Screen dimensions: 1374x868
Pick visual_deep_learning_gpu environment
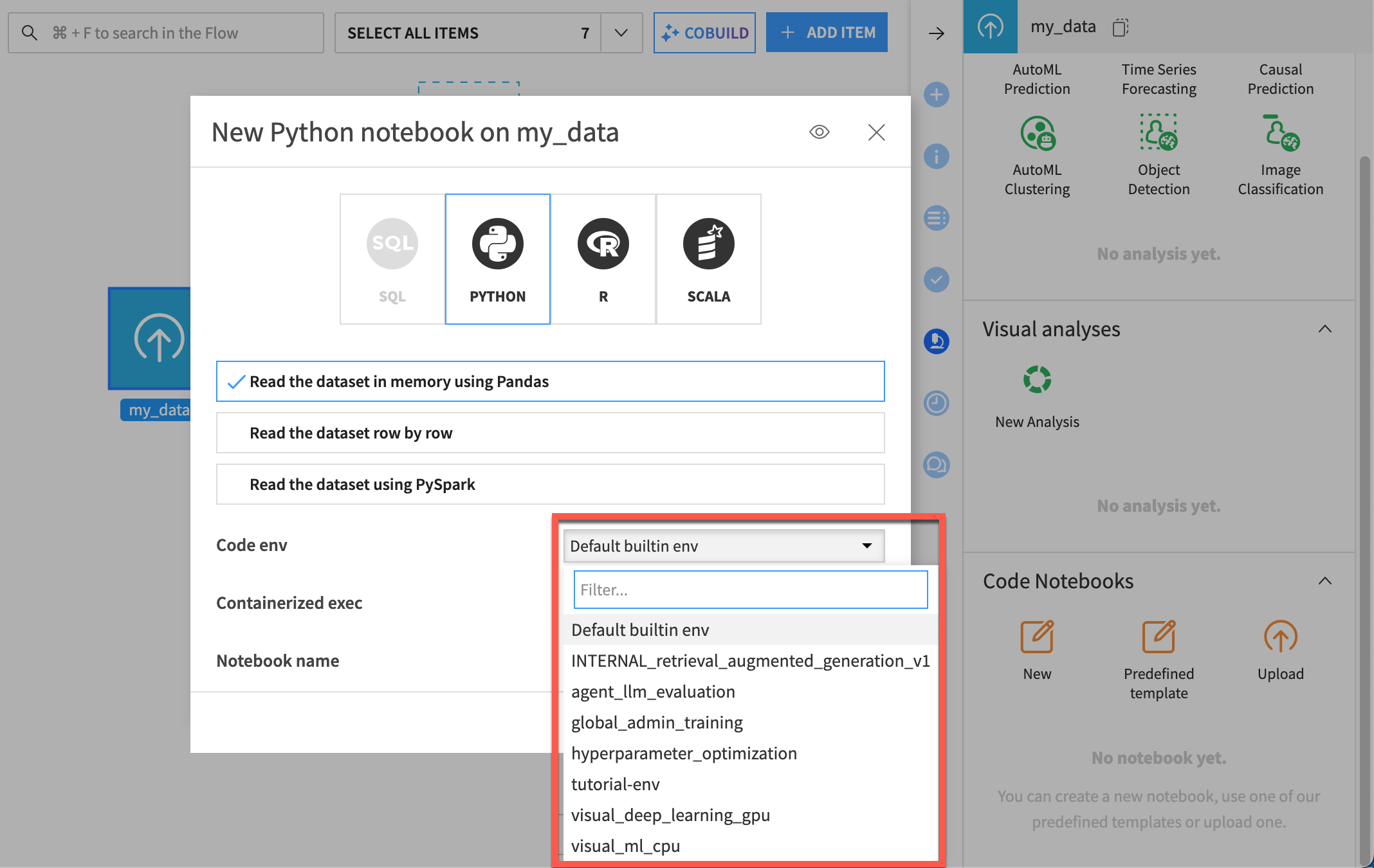coord(750,815)
